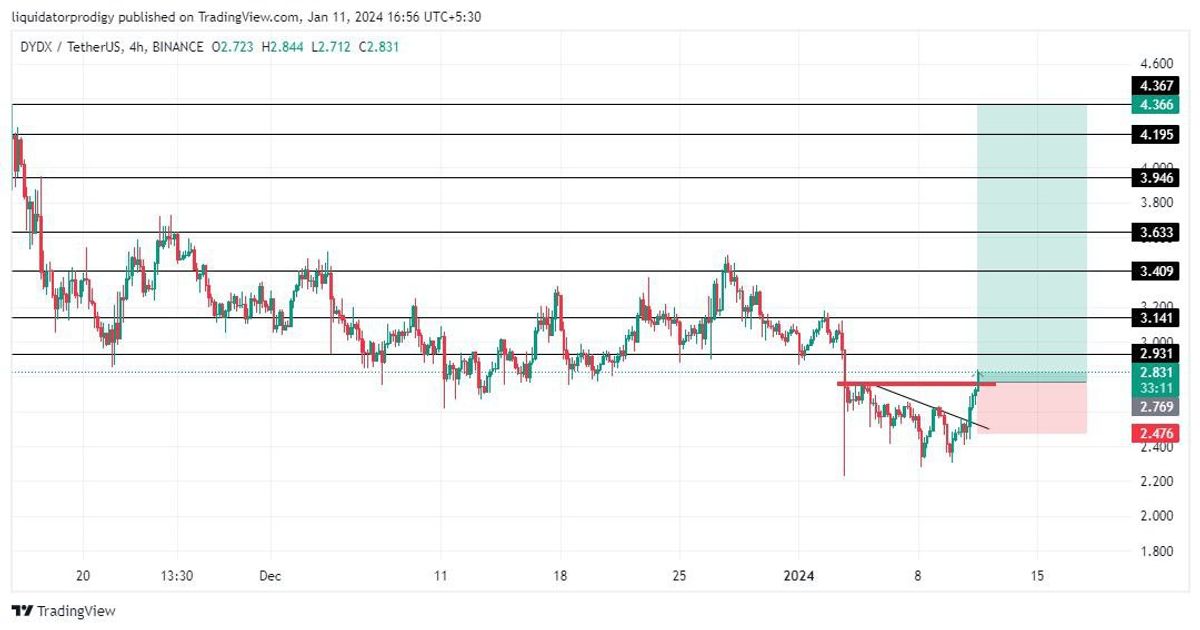1200x630 pixels.
Task: Click the 4.367 black price label
Action: 1156,86
